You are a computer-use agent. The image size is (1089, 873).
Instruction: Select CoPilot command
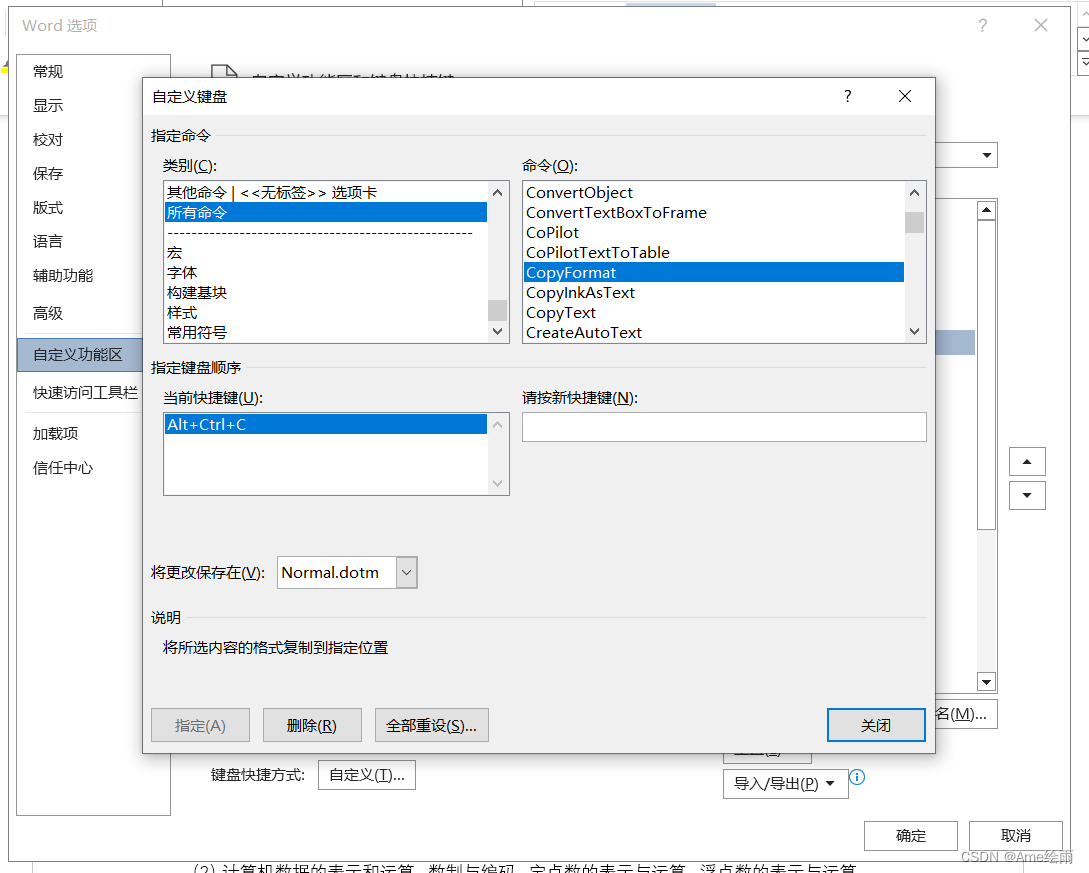[713, 233]
